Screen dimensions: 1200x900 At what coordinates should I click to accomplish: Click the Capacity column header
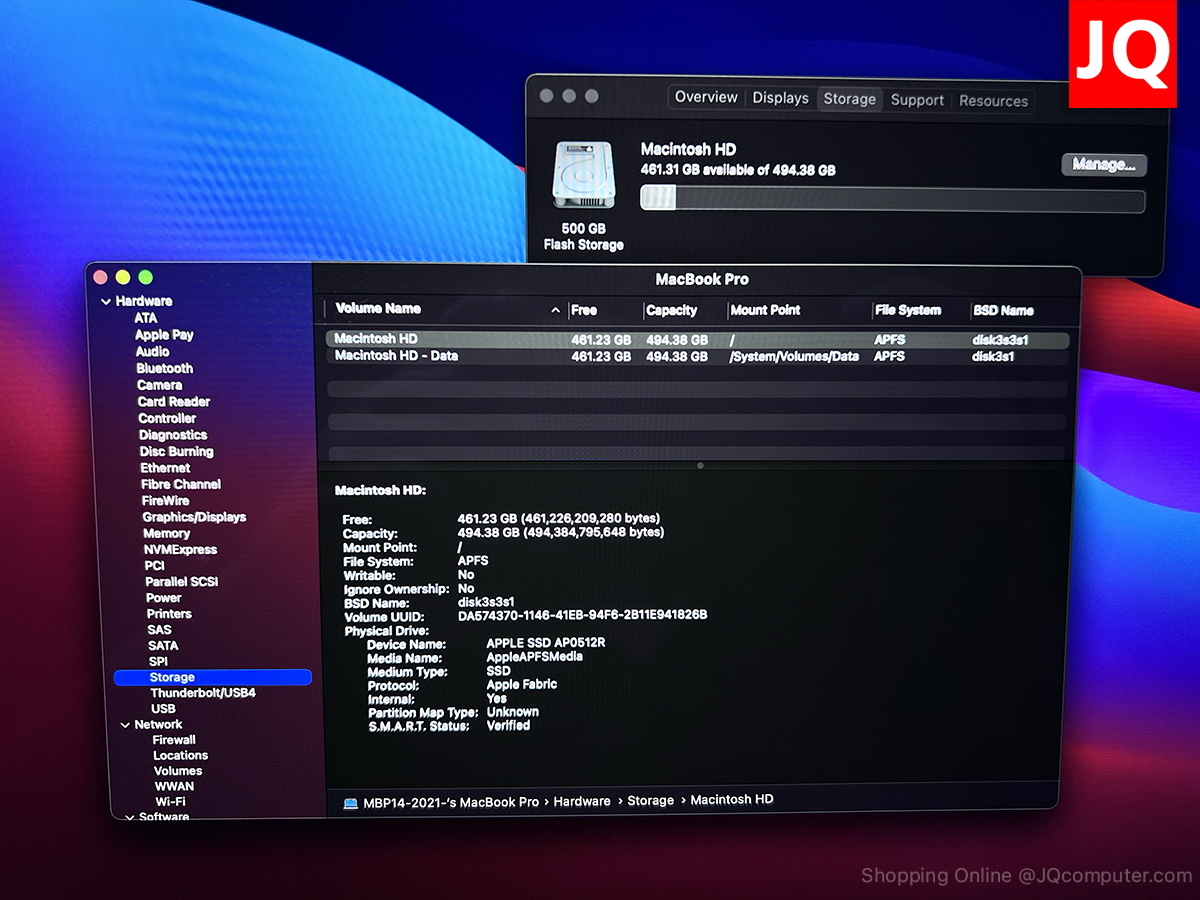pyautogui.click(x=671, y=310)
